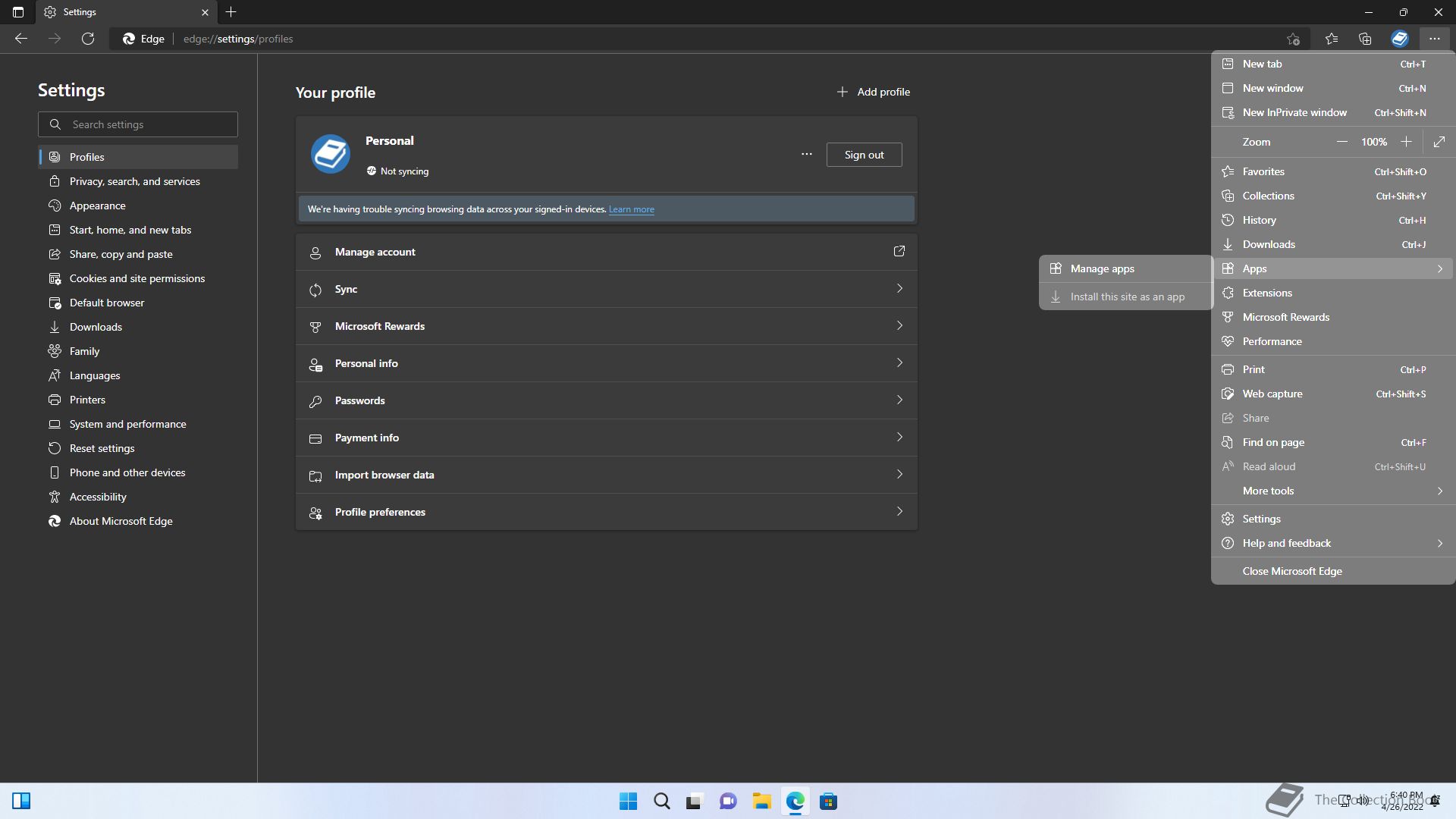The height and width of the screenshot is (819, 1456).
Task: Click Add profile button
Action: point(874,92)
